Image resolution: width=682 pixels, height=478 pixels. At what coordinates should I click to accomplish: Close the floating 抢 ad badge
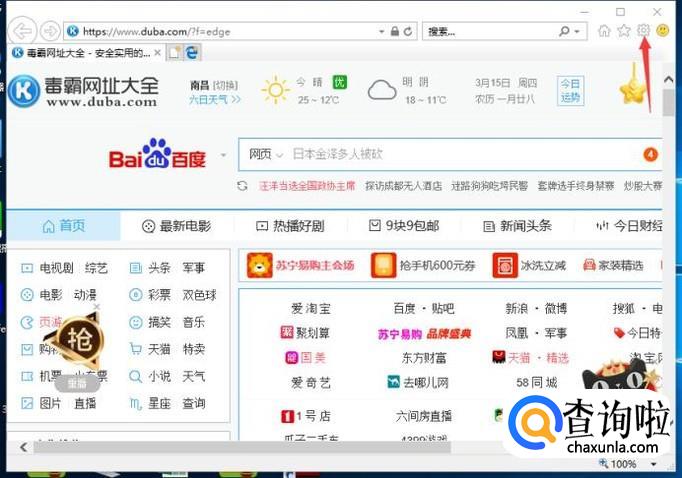[97, 307]
